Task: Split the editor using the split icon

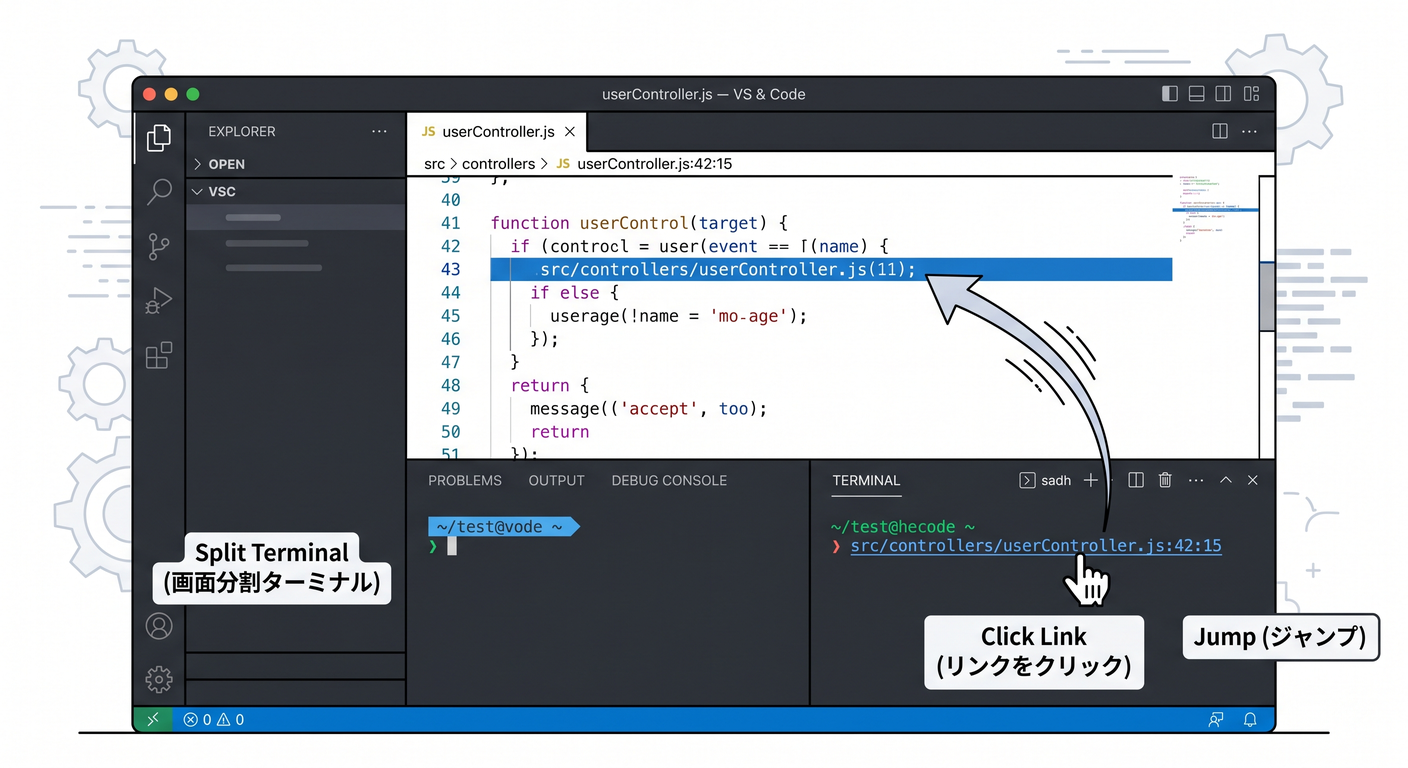Action: click(x=1220, y=131)
